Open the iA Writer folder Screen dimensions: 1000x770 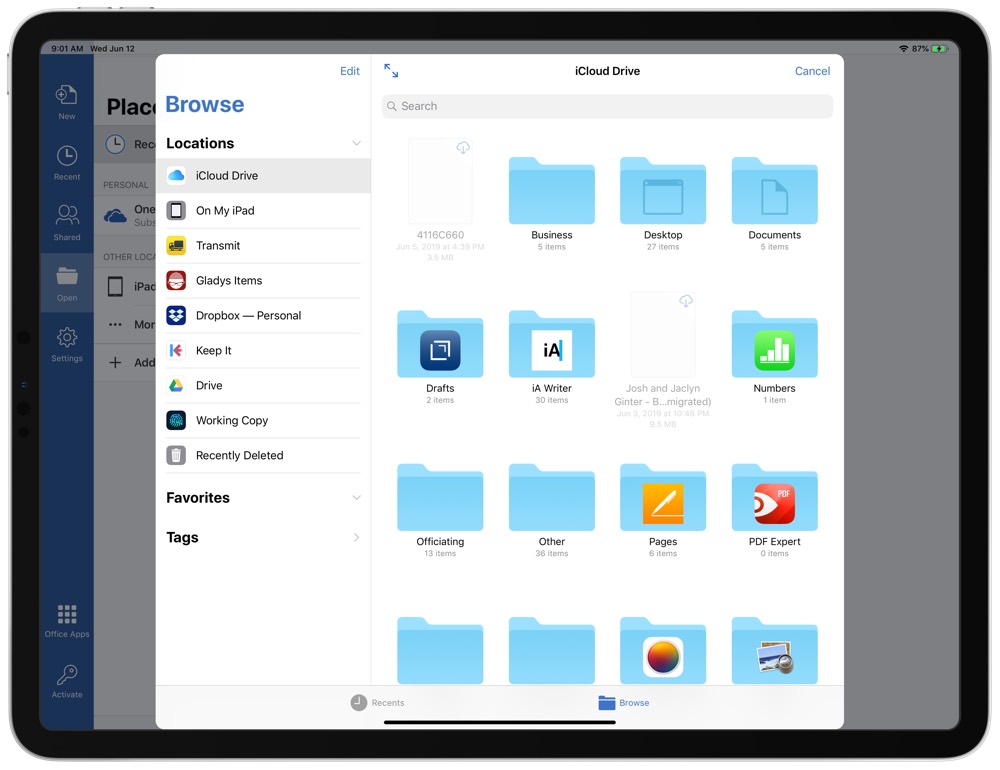[x=552, y=357]
